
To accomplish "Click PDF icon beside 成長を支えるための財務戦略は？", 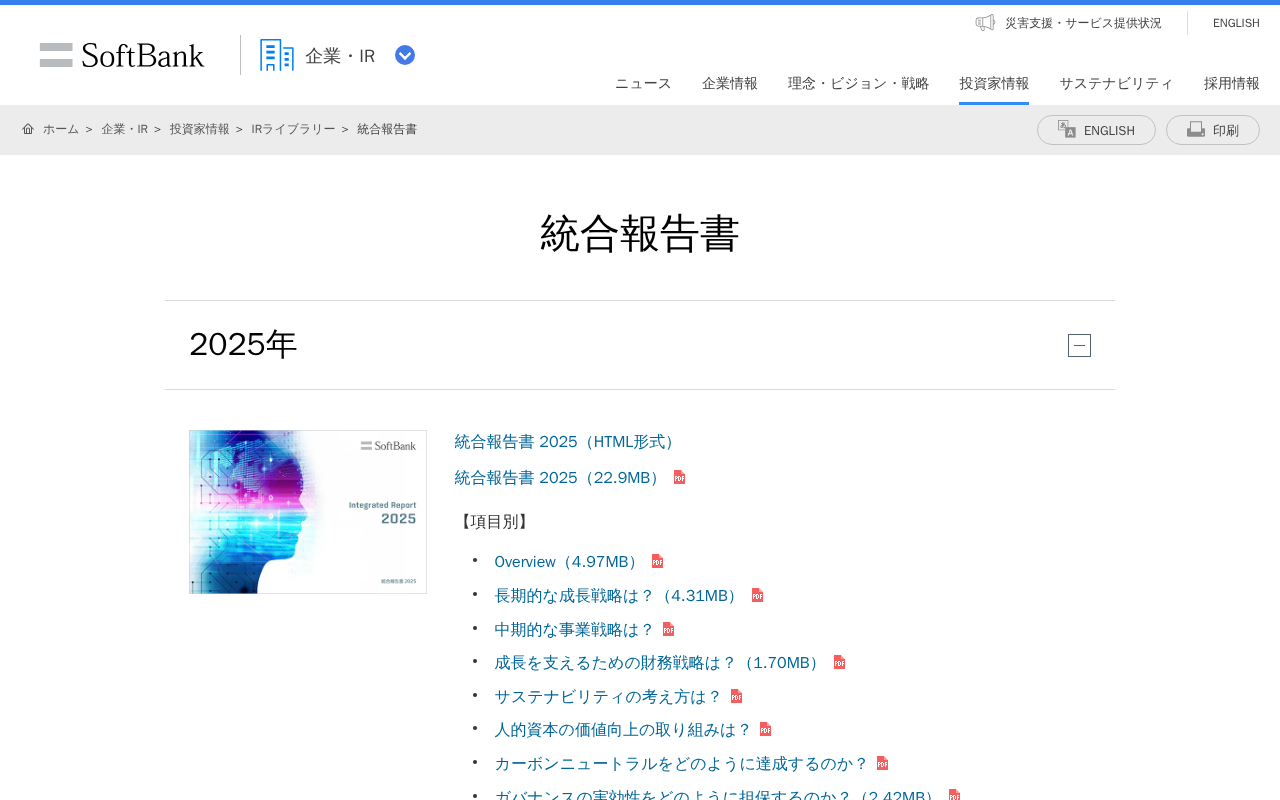I will click(839, 662).
